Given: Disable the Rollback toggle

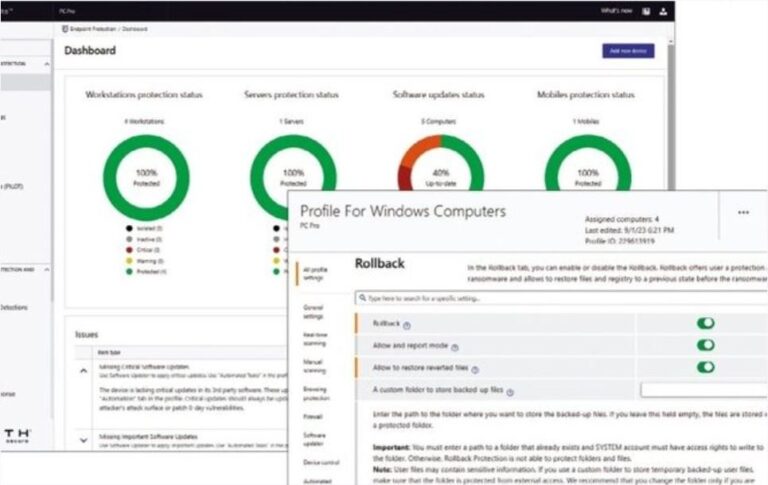Looking at the screenshot, I should point(706,323).
